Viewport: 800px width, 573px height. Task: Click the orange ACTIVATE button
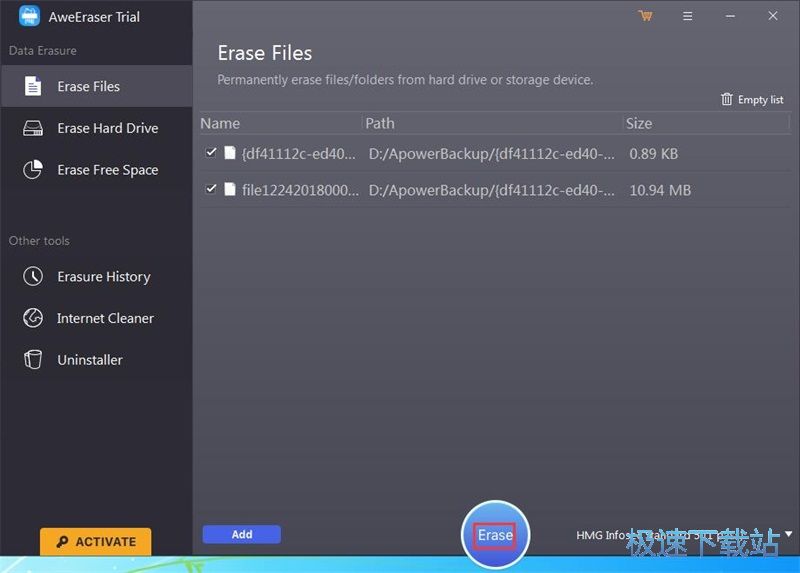tap(95, 541)
